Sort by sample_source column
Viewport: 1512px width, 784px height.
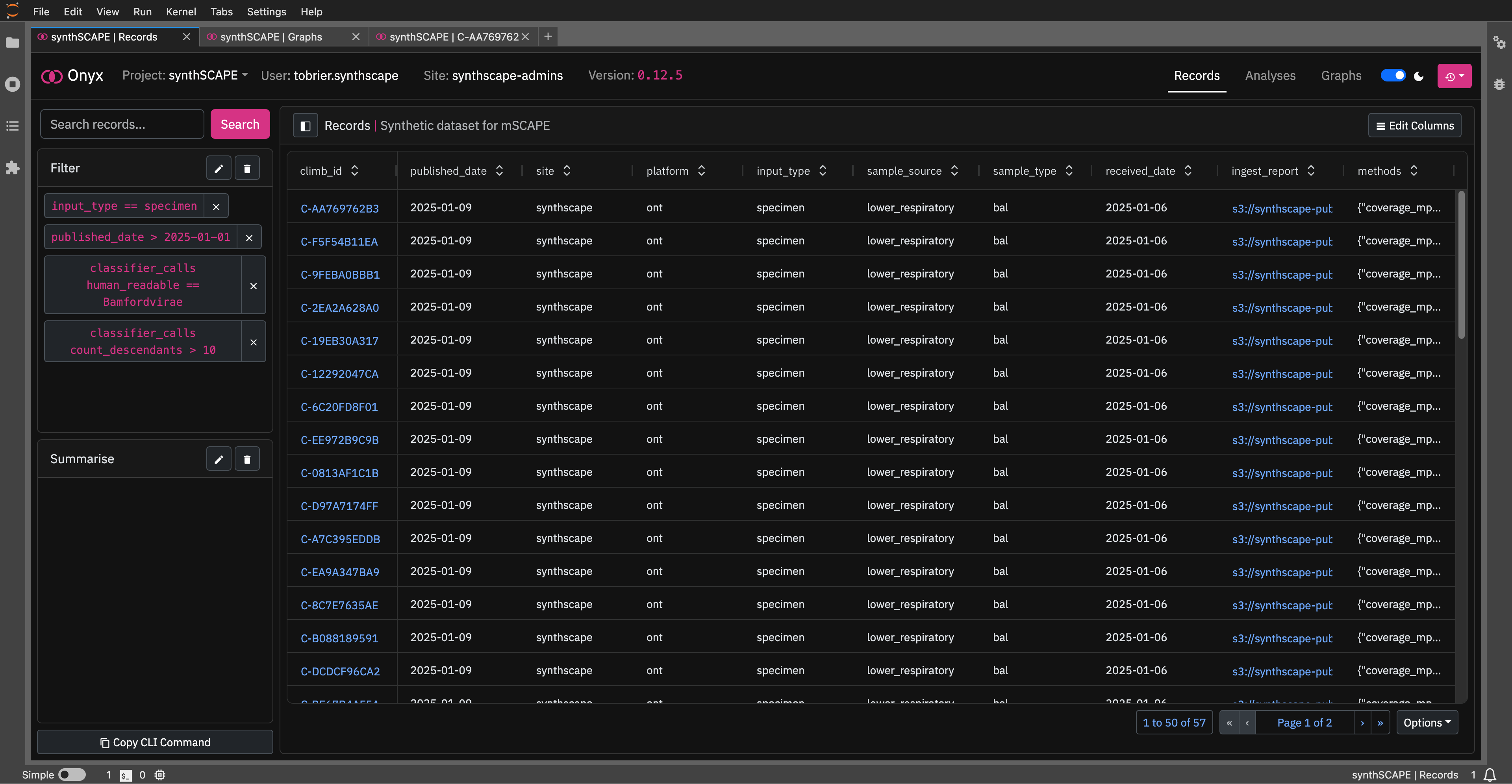[x=954, y=171]
